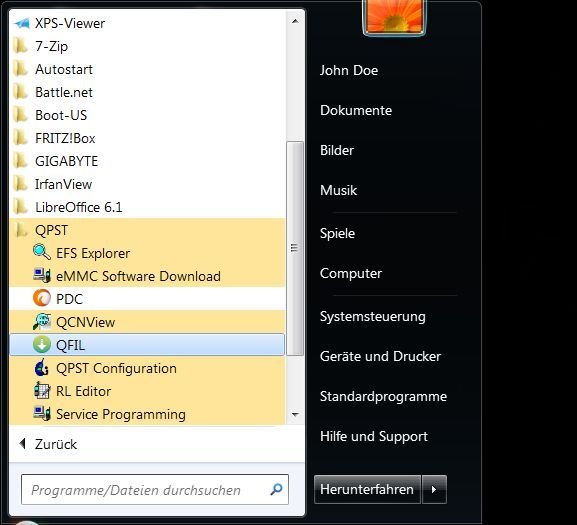Screen dimensions: 577x525
Task: Expand the LibreOffice 6.1 folder
Action: tap(147, 207)
